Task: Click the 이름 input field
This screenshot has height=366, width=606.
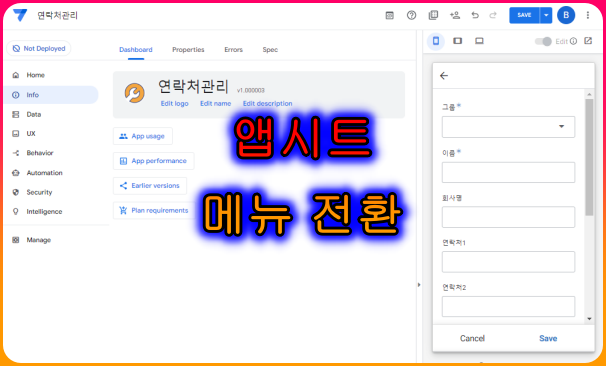Action: point(508,172)
